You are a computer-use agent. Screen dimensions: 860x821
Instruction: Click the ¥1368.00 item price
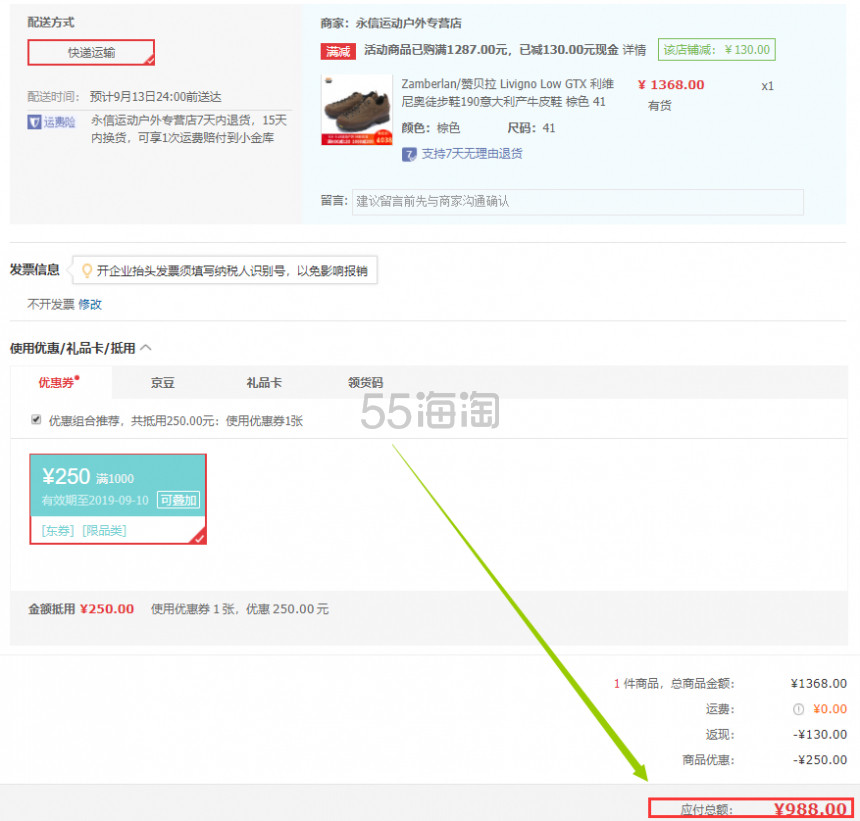(671, 85)
